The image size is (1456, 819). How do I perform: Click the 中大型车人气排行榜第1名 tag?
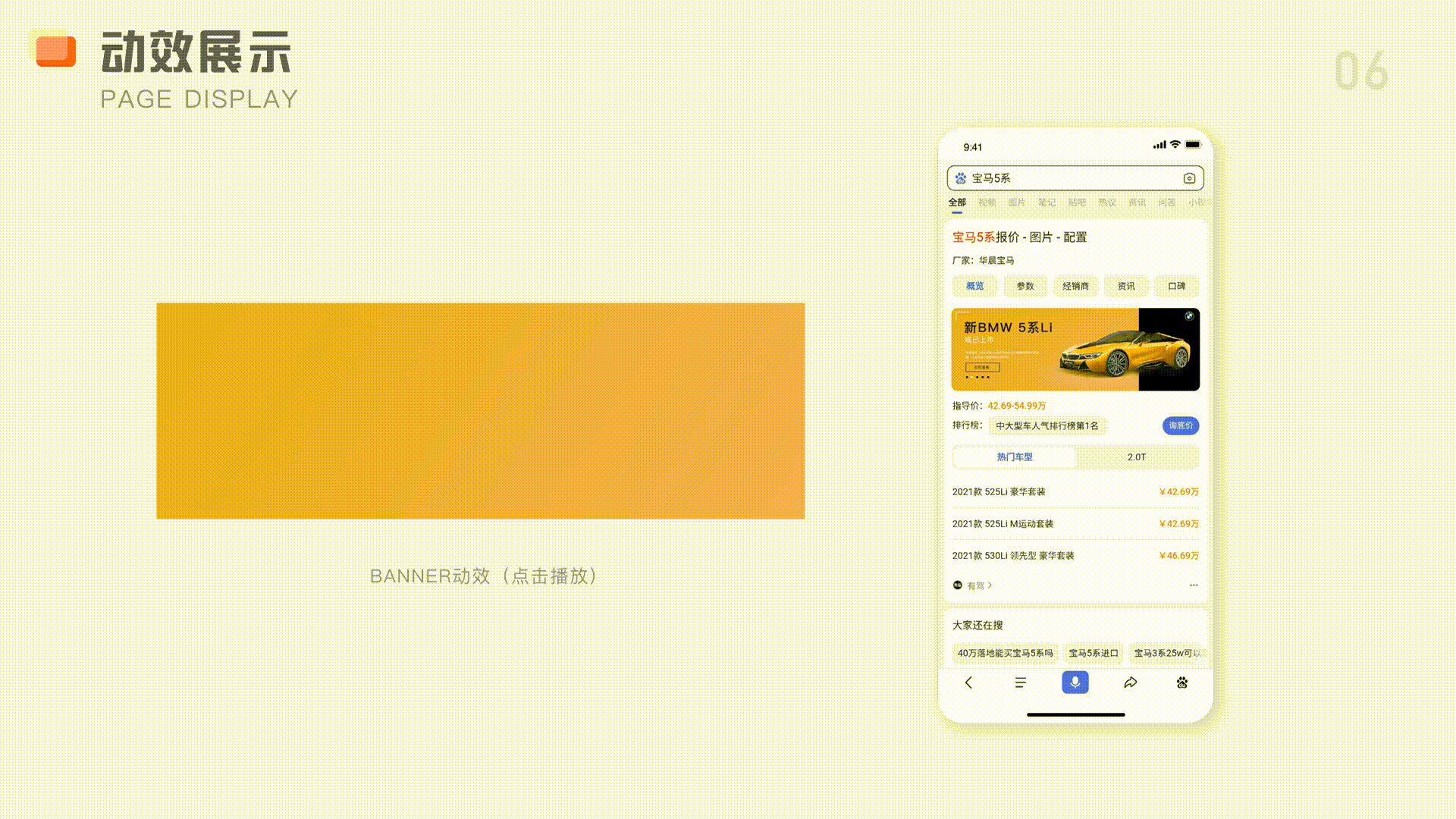point(1046,426)
